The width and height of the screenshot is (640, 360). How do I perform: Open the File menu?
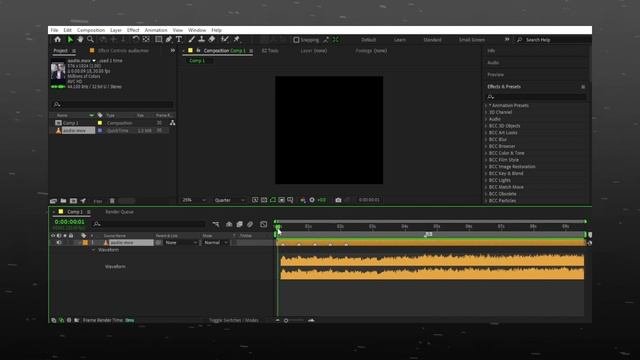tap(54, 30)
